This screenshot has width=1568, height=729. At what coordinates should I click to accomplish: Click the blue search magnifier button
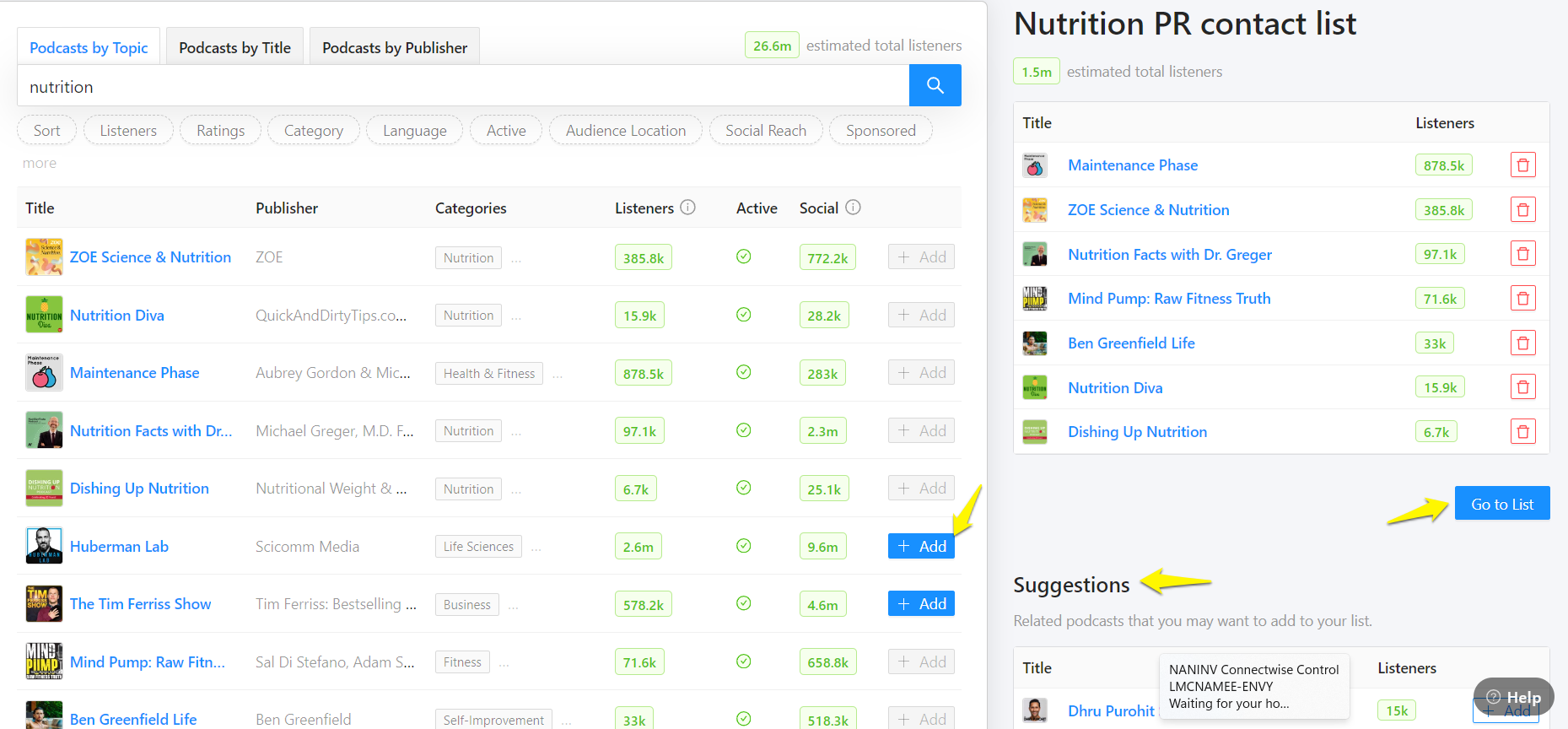click(935, 85)
